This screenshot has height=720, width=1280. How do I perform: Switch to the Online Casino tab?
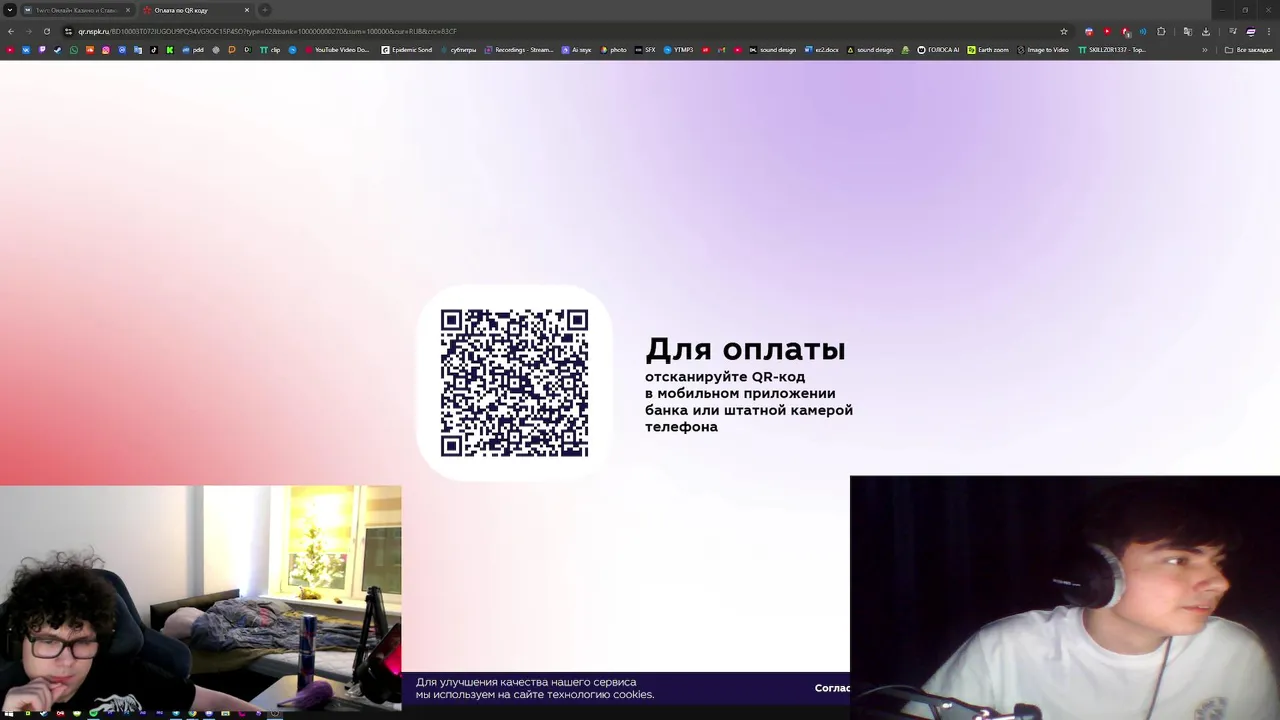pos(76,10)
